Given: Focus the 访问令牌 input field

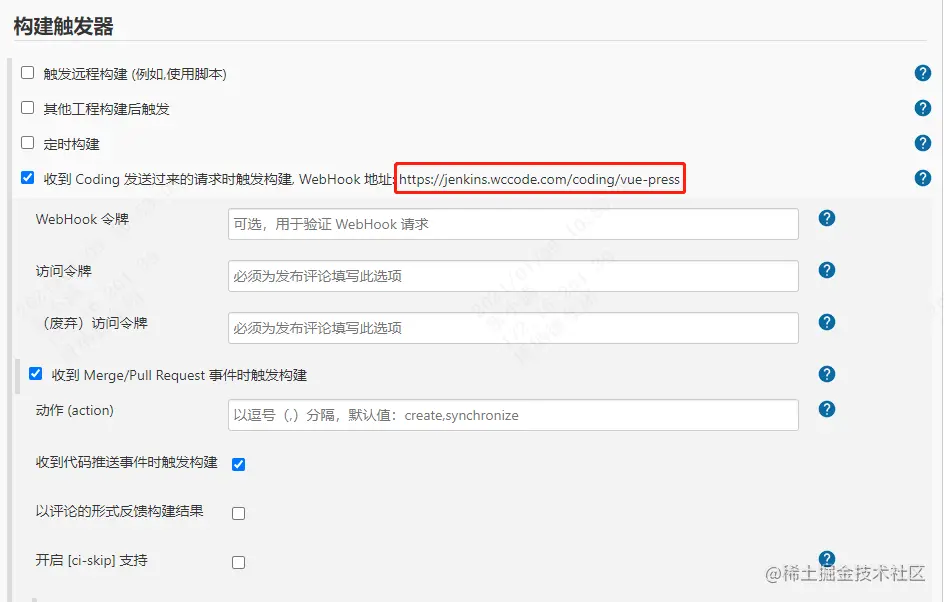Looking at the screenshot, I should (x=513, y=276).
